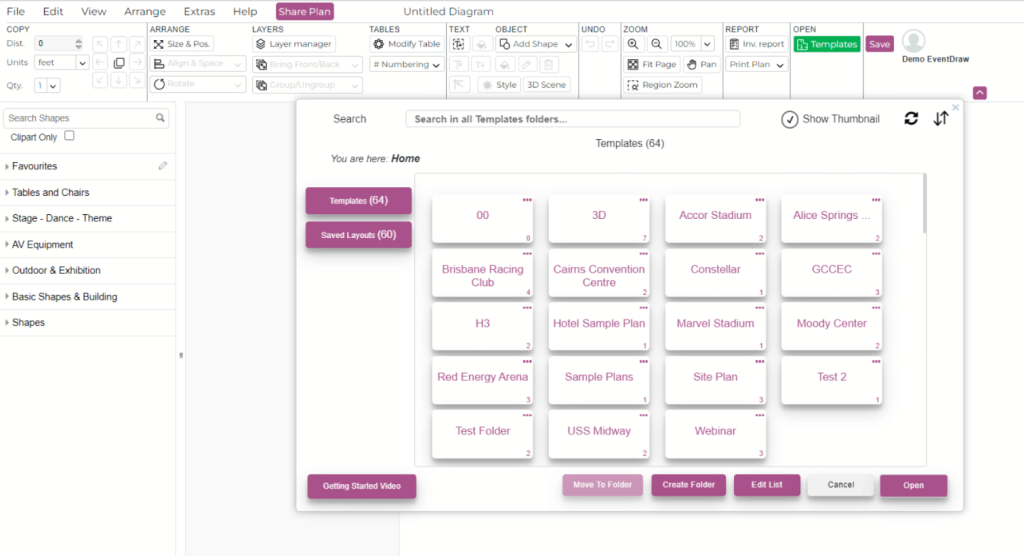
Task: Click the Undo arrow icon
Action: click(x=590, y=44)
